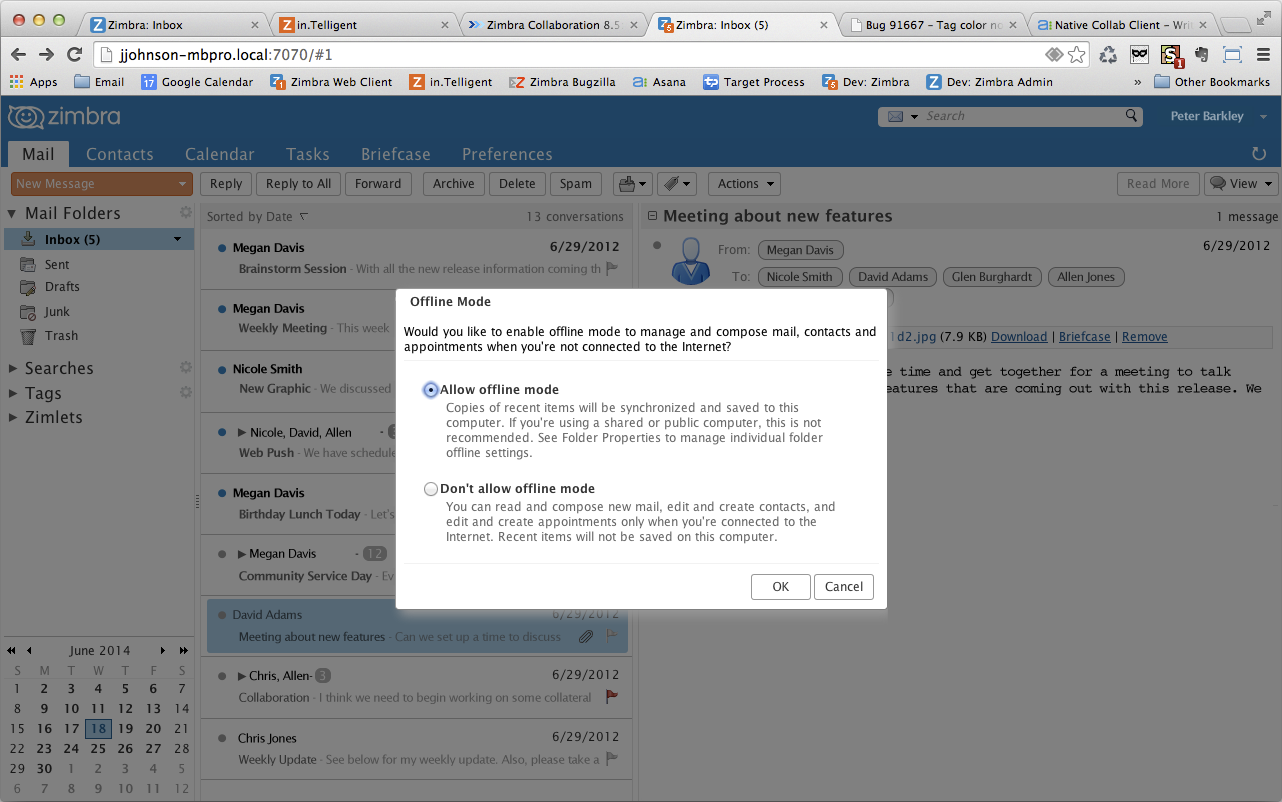Open the move-to-folder icon menu
The width and height of the screenshot is (1282, 802).
(632, 184)
